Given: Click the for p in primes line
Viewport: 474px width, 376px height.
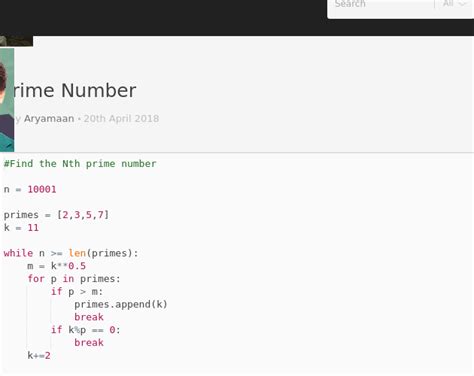Looking at the screenshot, I should coord(74,279).
